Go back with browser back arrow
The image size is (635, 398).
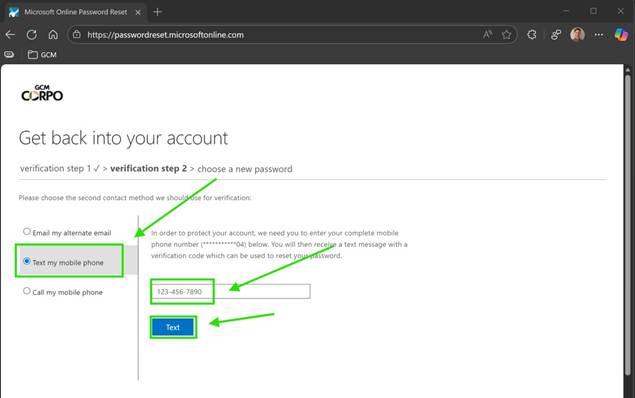[x=10, y=35]
